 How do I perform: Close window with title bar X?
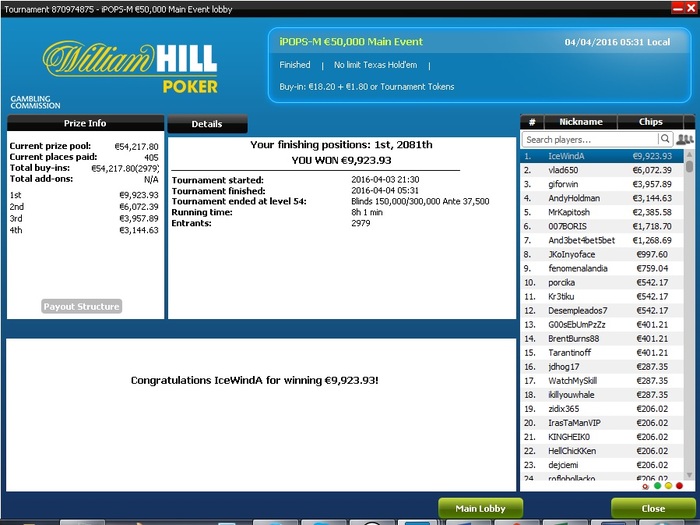pos(691,8)
